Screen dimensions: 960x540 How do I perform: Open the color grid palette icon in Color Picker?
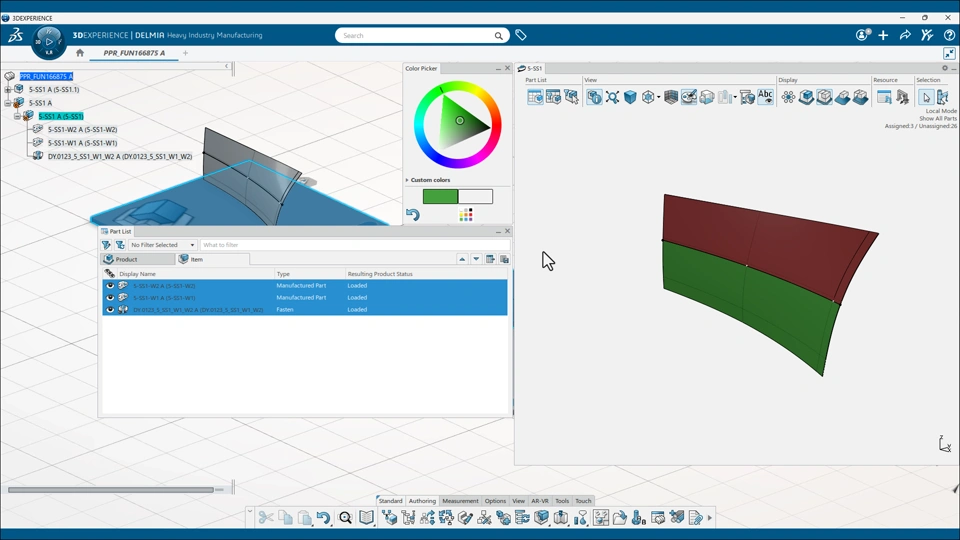[x=466, y=214]
